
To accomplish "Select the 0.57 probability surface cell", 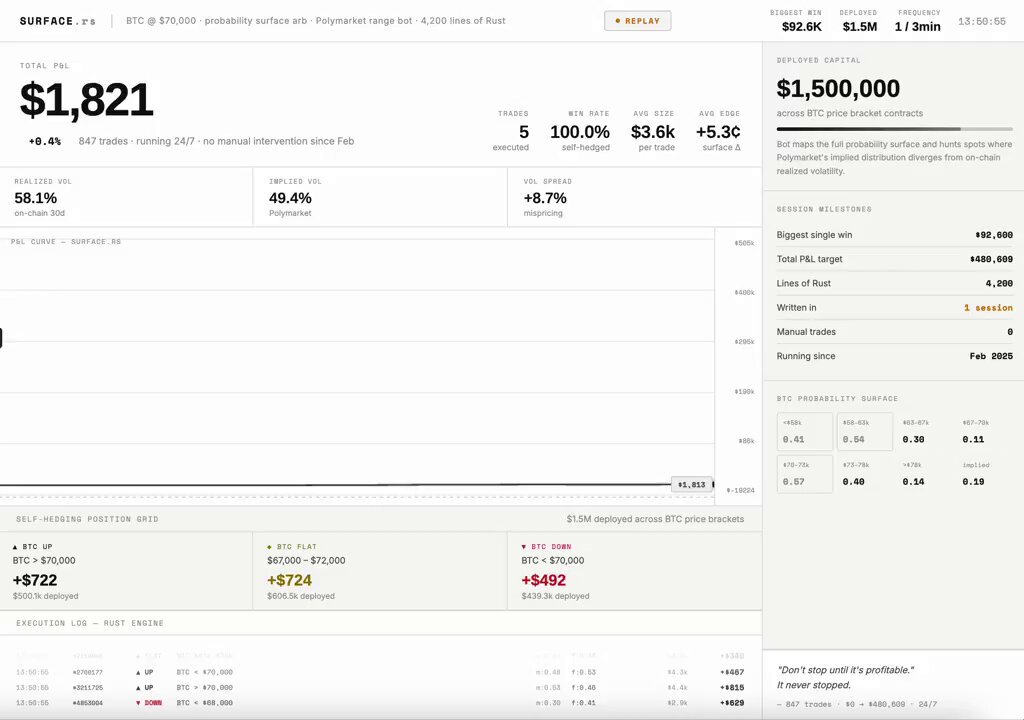I will tap(805, 474).
